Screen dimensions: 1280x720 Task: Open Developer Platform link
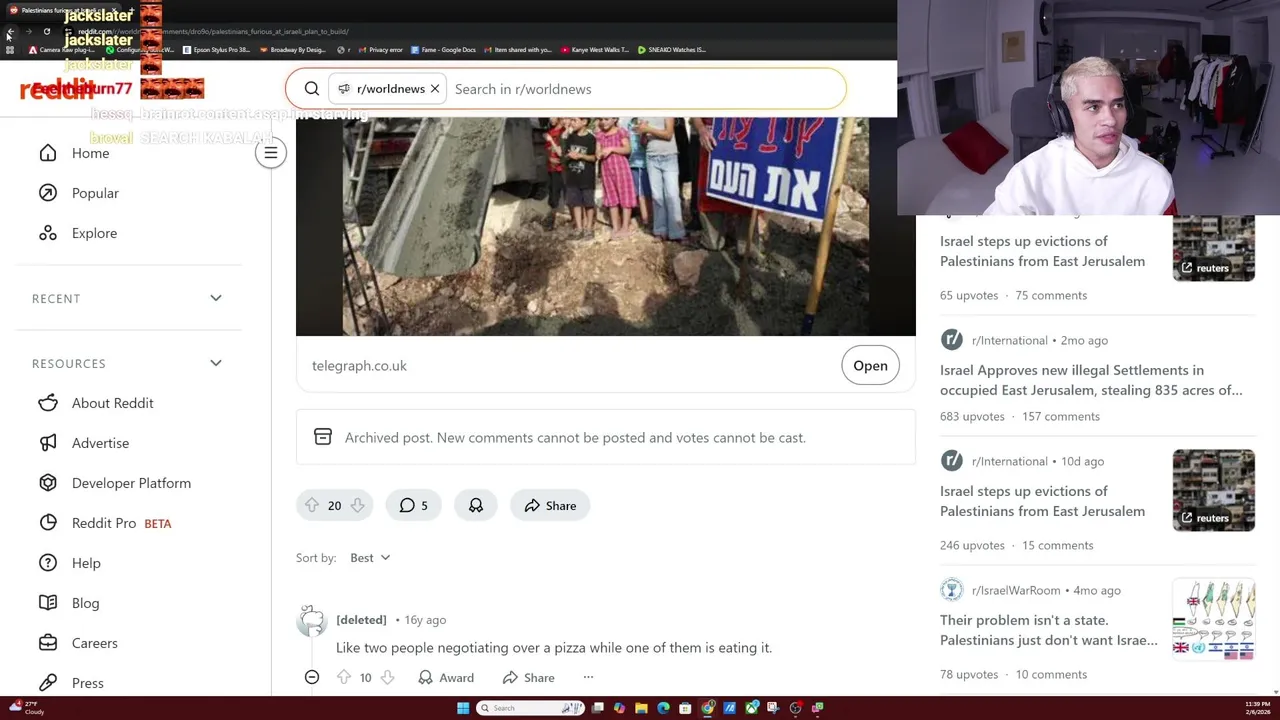[x=131, y=483]
